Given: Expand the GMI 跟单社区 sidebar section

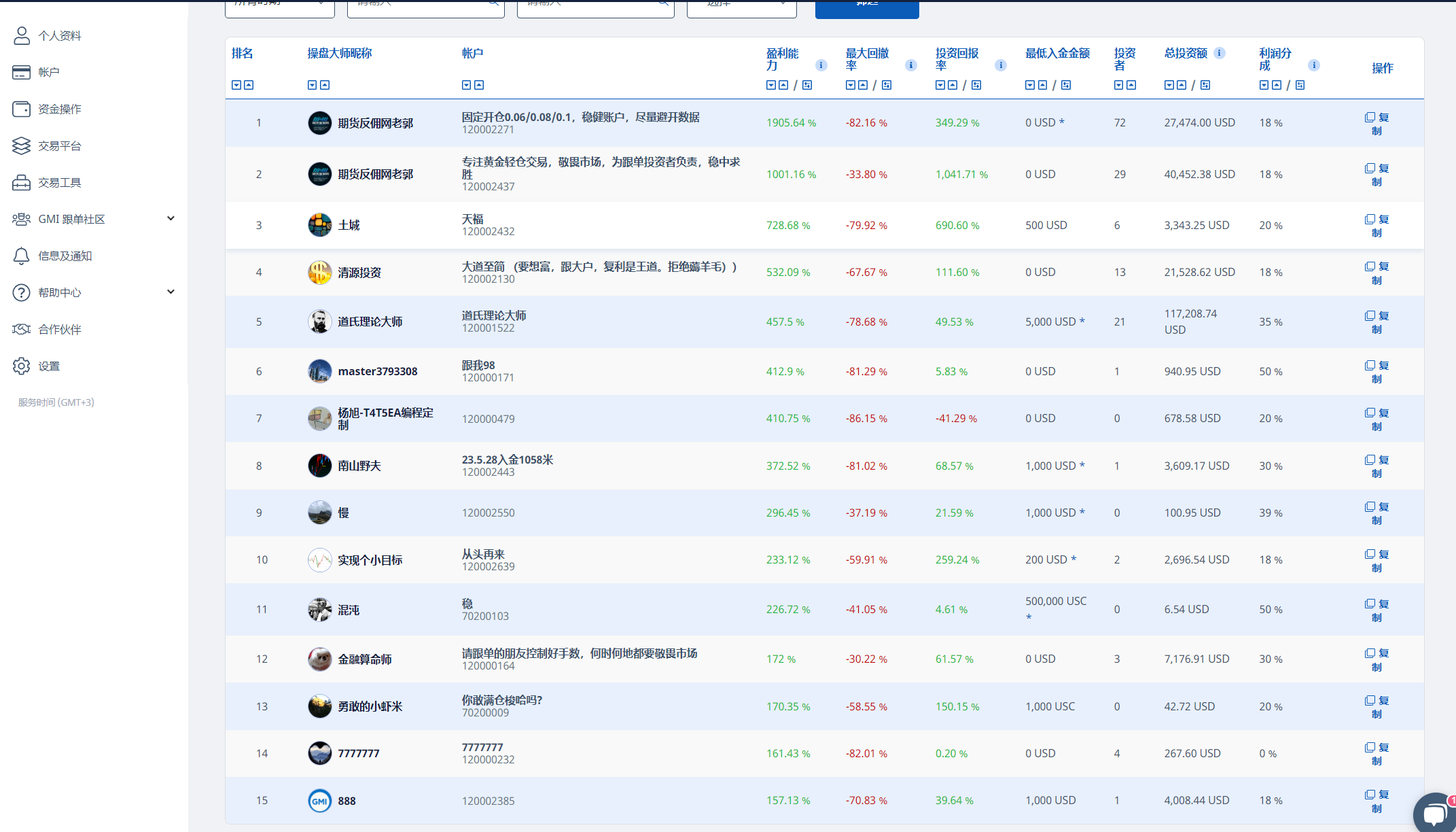Looking at the screenshot, I should click(x=171, y=218).
